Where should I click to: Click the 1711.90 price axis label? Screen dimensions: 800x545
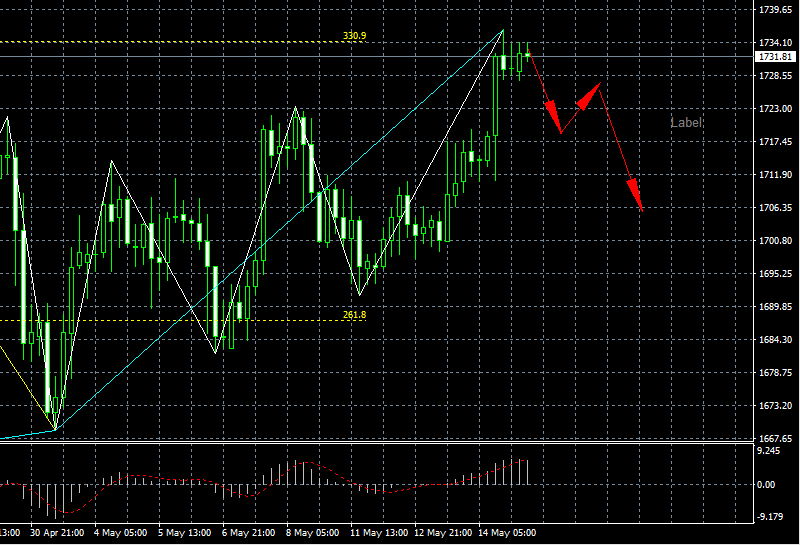776,175
